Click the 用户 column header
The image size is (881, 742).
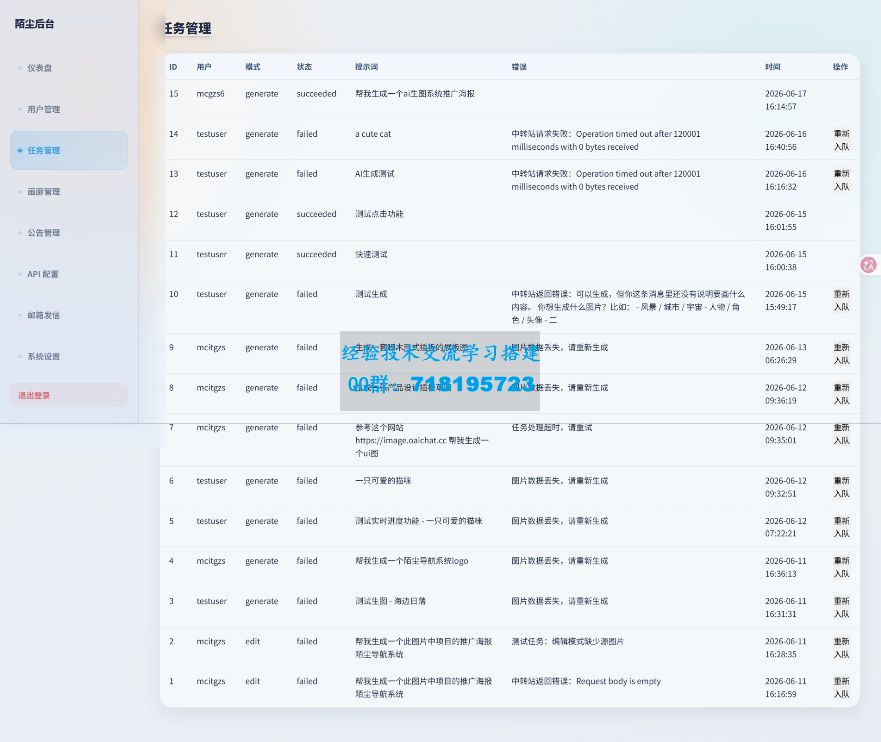[x=204, y=67]
